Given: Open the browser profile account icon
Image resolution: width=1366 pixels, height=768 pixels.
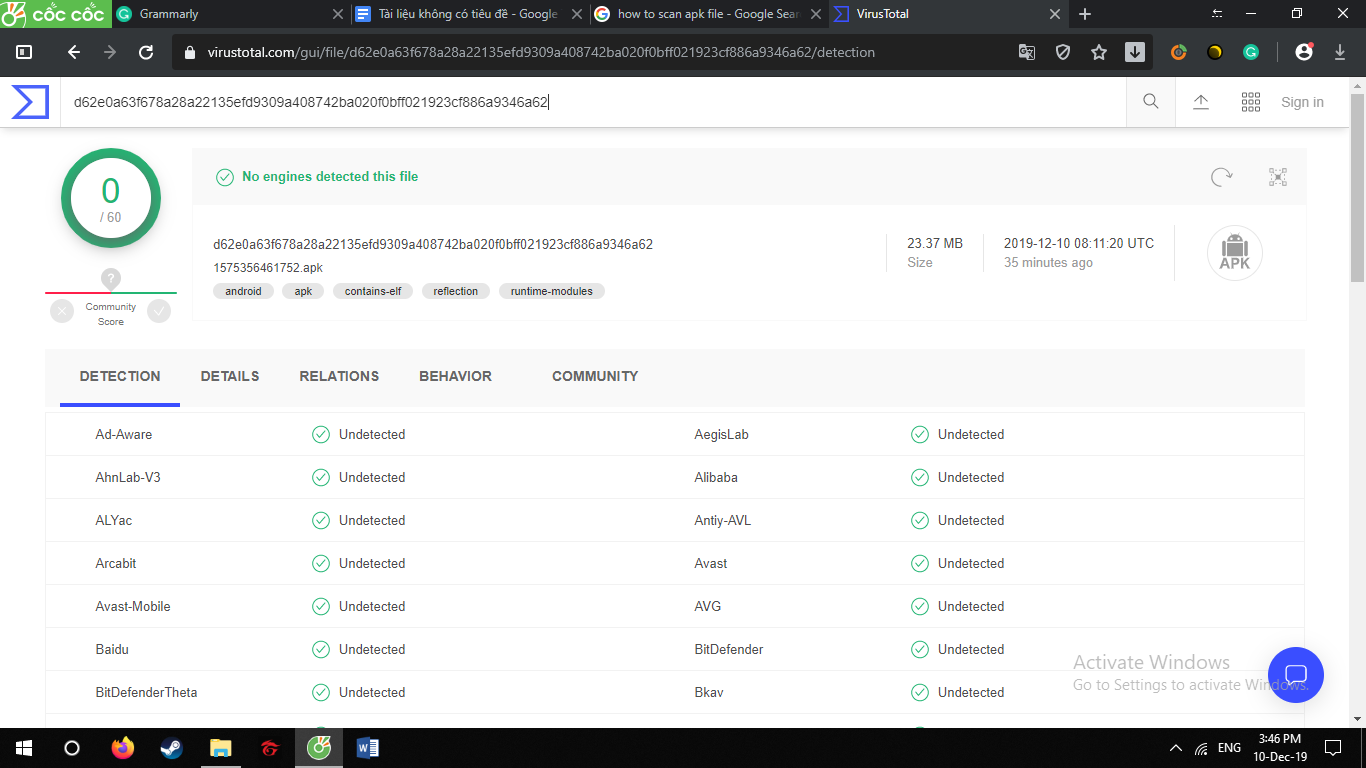Looking at the screenshot, I should coord(1304,52).
